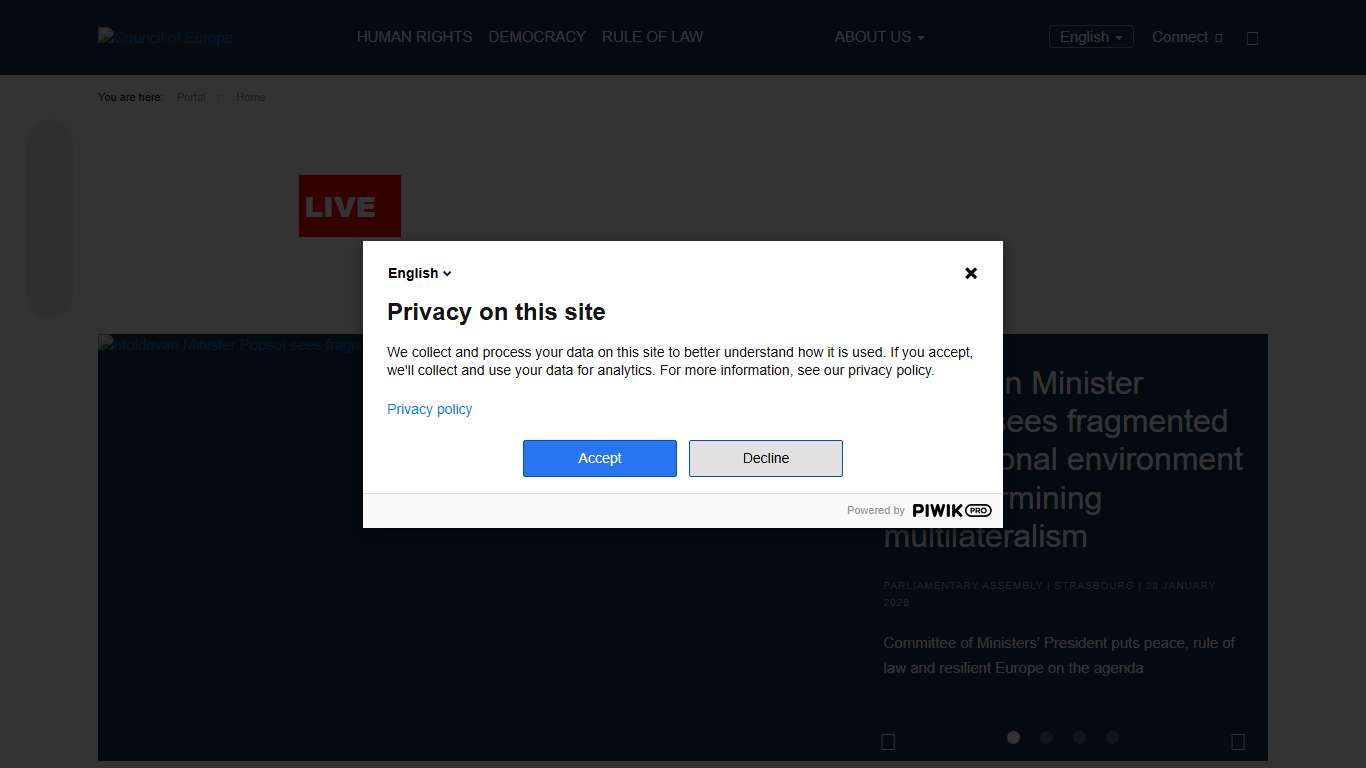Open the RULE OF LAW menu item
Image resolution: width=1366 pixels, height=768 pixels.
[x=652, y=37]
